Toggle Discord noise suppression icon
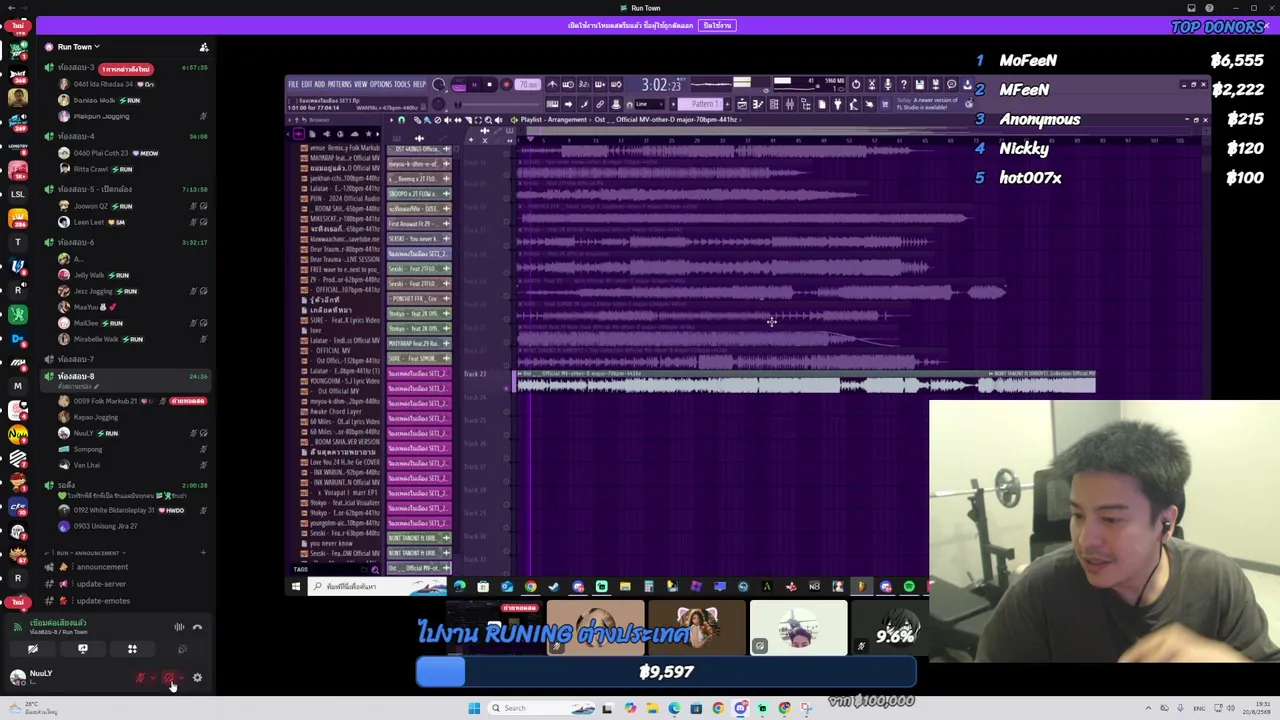This screenshot has height=720, width=1280. [x=179, y=627]
